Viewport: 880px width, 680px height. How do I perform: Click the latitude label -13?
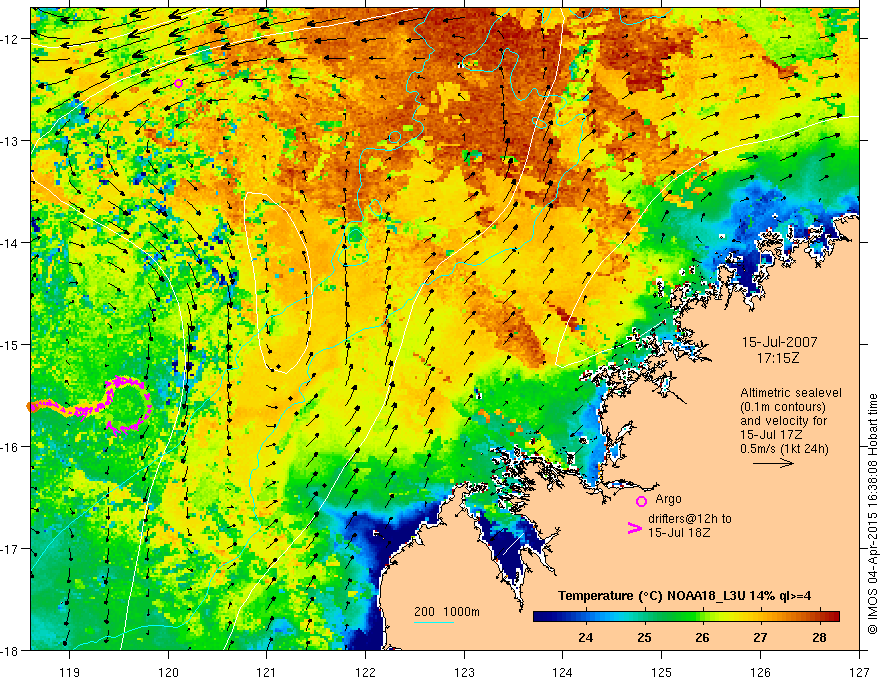click(x=10, y=141)
